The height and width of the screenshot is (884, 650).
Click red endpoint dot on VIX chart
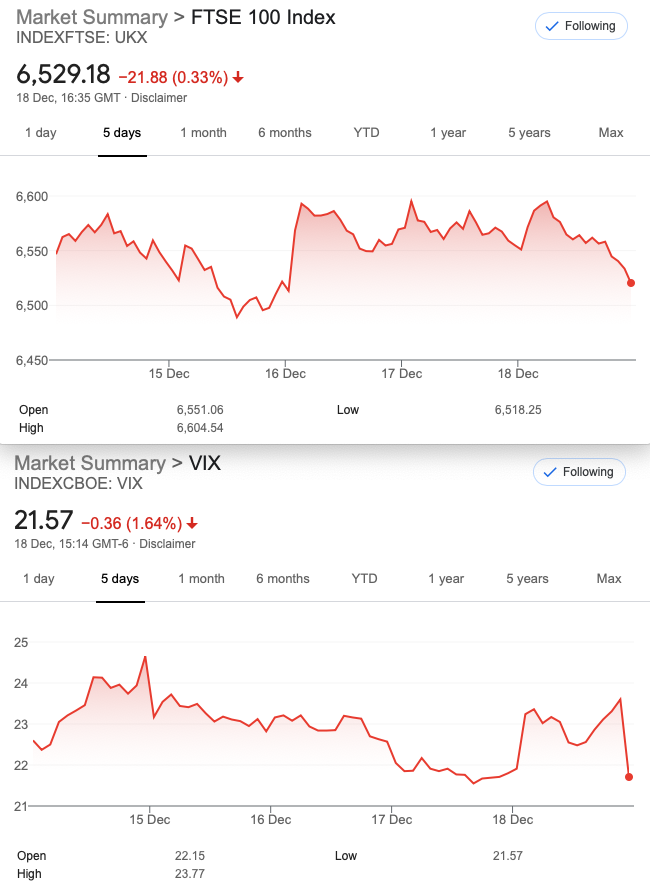click(x=629, y=776)
